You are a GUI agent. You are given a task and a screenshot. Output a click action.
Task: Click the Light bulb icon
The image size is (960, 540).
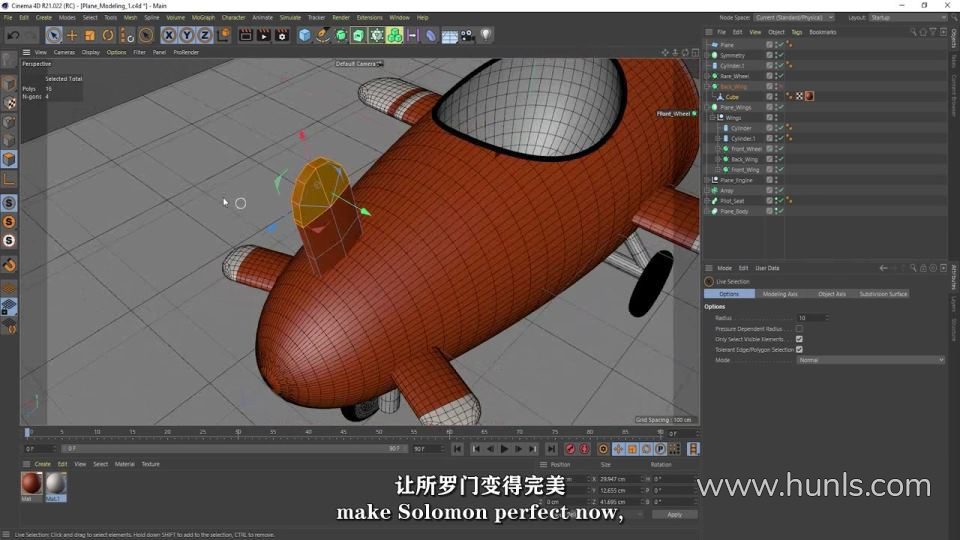click(486, 36)
